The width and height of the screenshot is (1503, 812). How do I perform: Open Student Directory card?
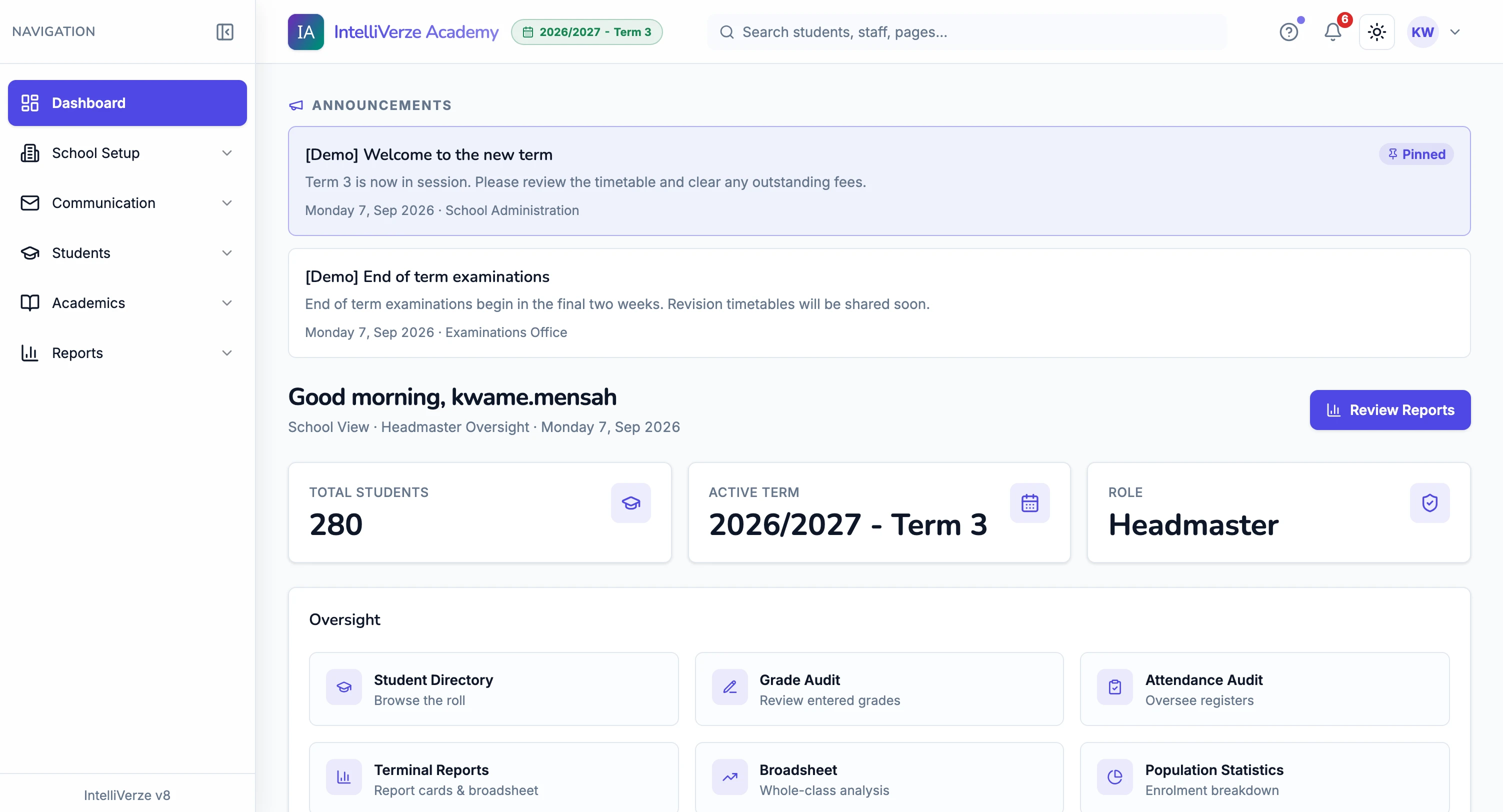point(493,689)
